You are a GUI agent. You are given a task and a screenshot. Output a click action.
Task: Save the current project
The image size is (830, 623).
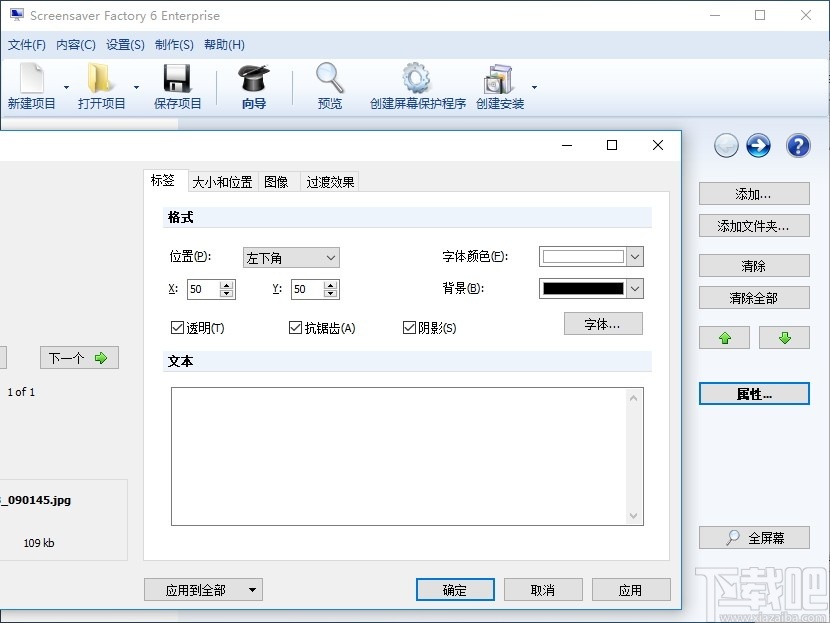177,85
